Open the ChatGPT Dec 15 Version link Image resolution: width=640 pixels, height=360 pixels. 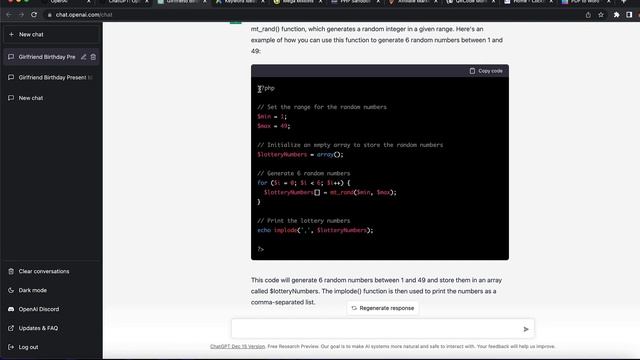pos(238,347)
